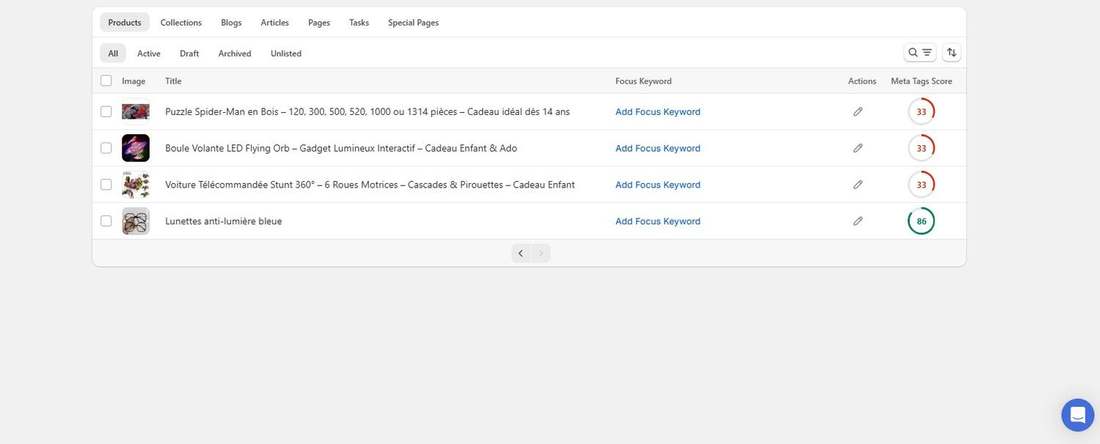Add Focus Keyword for Boule Volante LED
The height and width of the screenshot is (444, 1100).
(658, 148)
